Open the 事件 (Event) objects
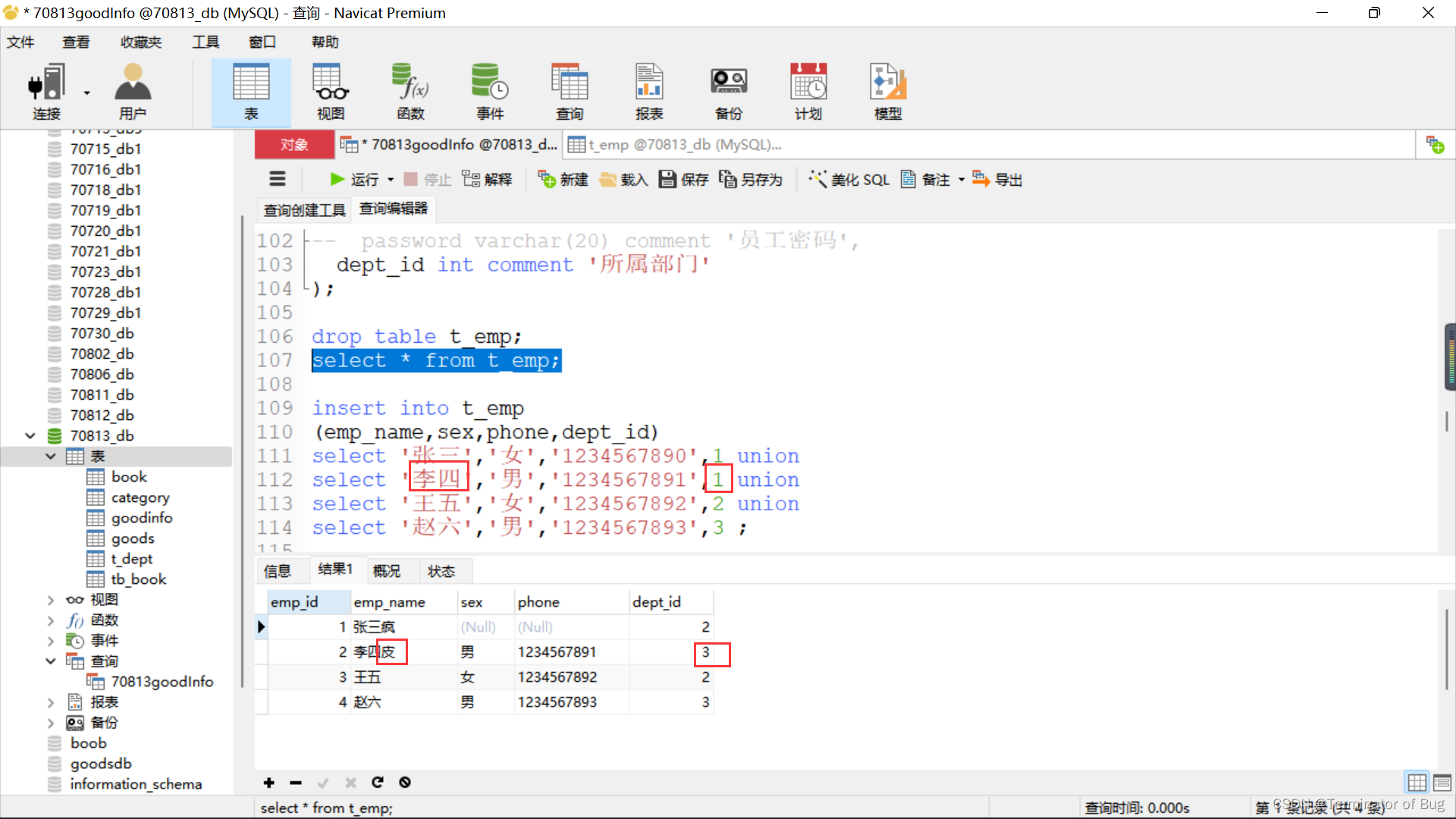1456x819 pixels. [x=490, y=92]
